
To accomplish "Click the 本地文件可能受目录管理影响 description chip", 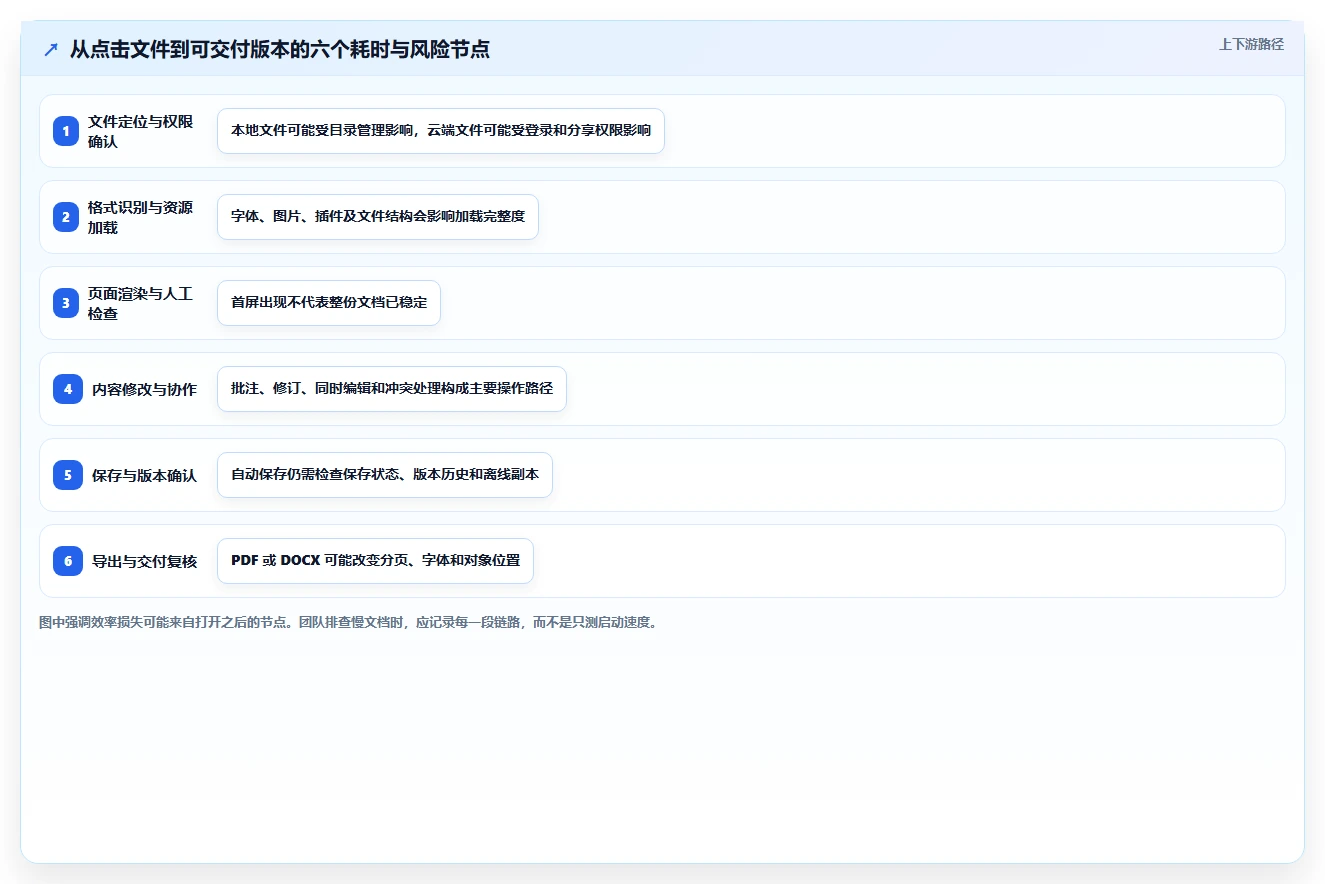I will pos(441,131).
